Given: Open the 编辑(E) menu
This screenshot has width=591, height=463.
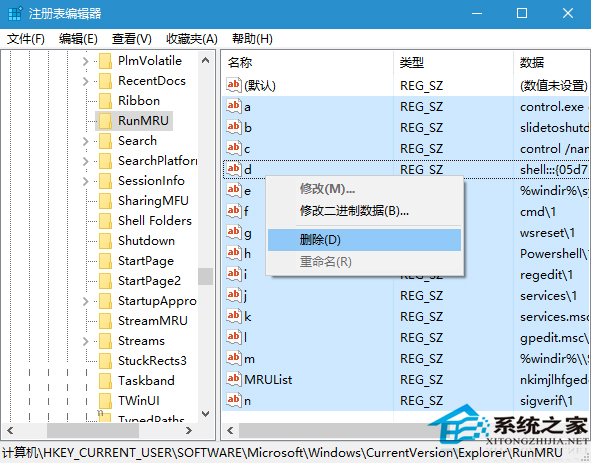Looking at the screenshot, I should click(x=78, y=38).
